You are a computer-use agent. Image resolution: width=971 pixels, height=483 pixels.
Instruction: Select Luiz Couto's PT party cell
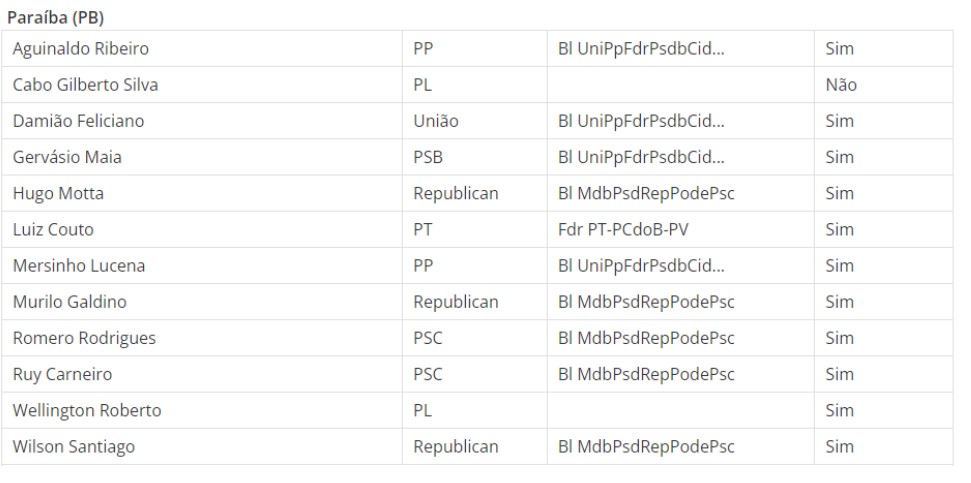(x=475, y=230)
